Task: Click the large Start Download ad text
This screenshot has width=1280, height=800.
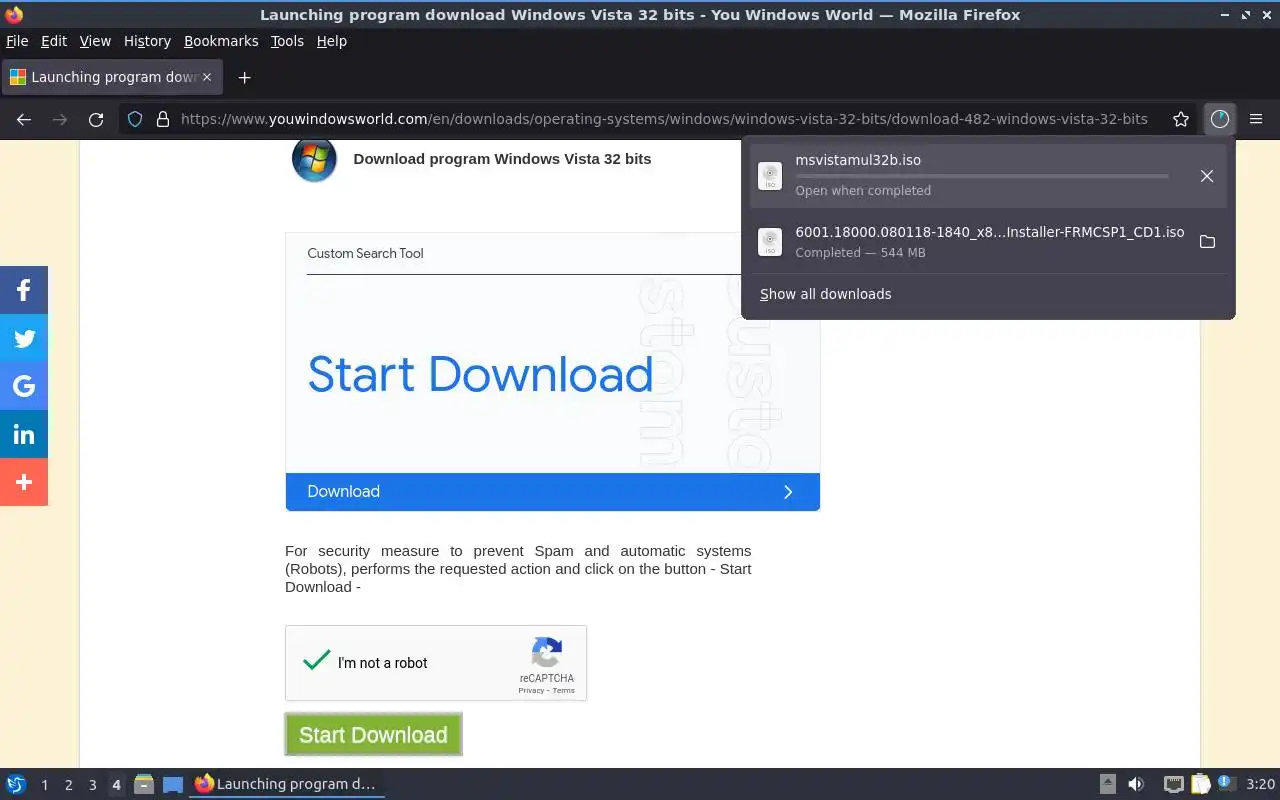Action: pos(480,375)
